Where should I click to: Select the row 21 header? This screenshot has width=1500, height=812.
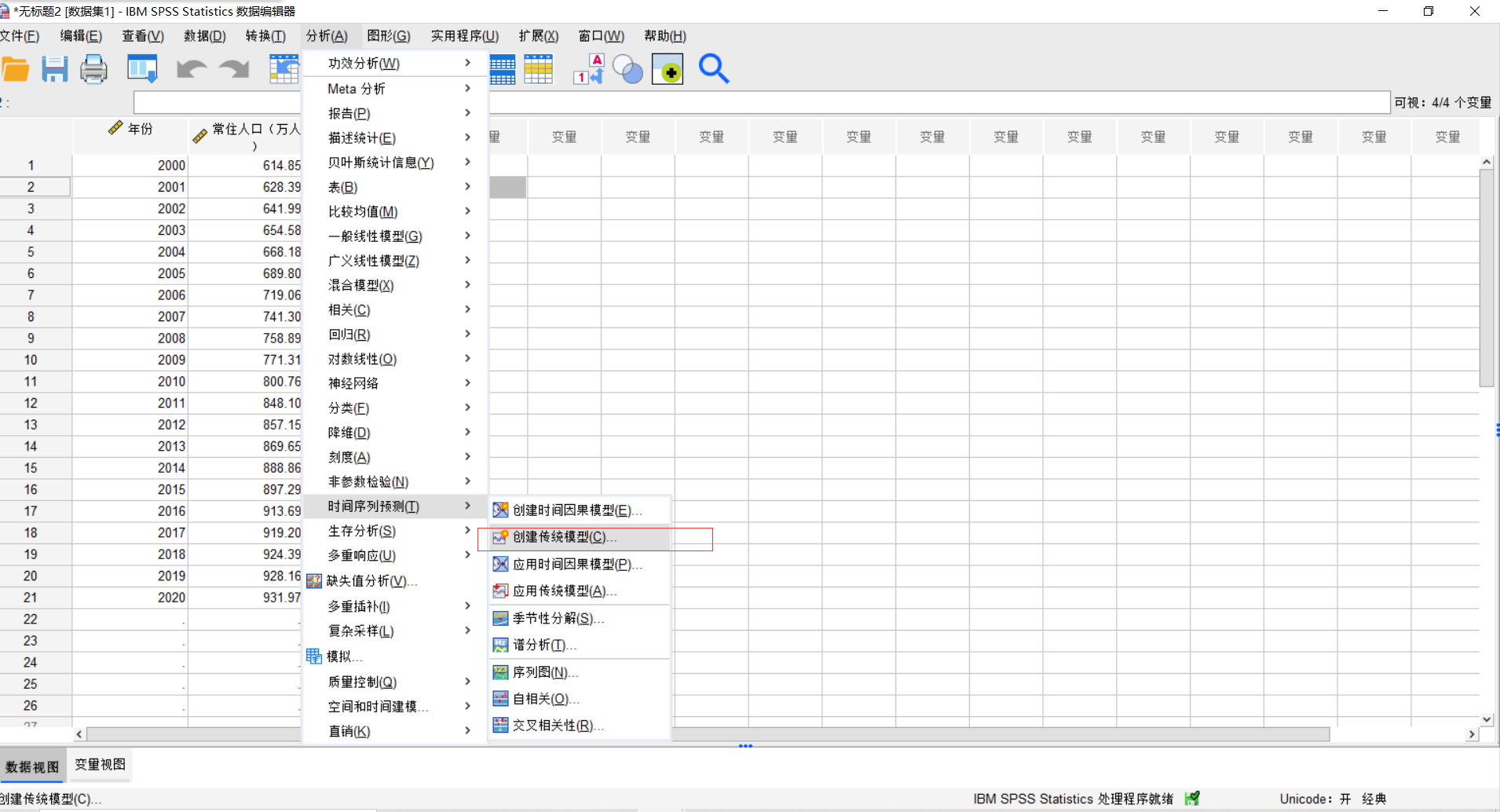pos(35,598)
